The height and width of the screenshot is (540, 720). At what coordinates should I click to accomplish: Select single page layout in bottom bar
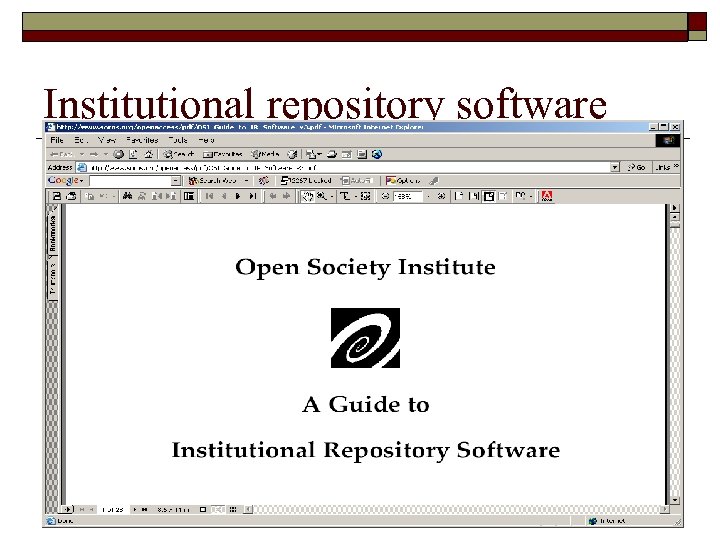[202, 509]
